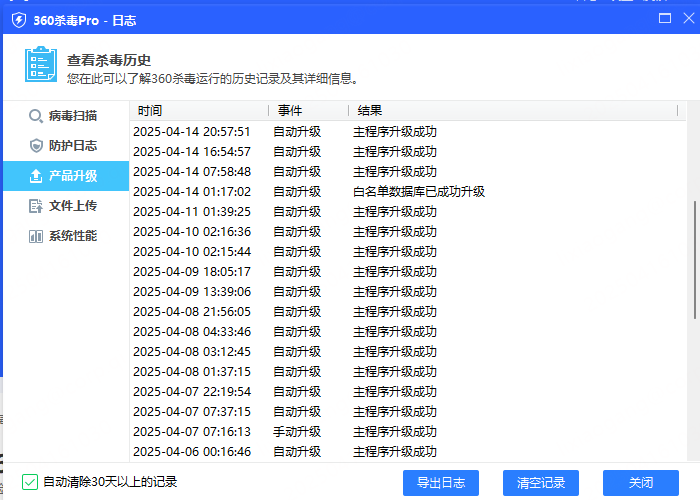Switch to the 文件上传 tab
Screen dimensions: 700x500
coord(66,206)
